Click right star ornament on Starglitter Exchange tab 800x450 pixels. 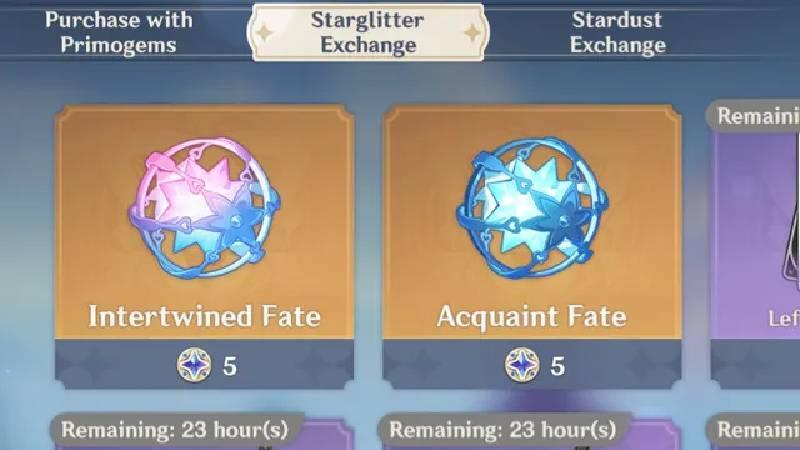pyautogui.click(x=472, y=33)
